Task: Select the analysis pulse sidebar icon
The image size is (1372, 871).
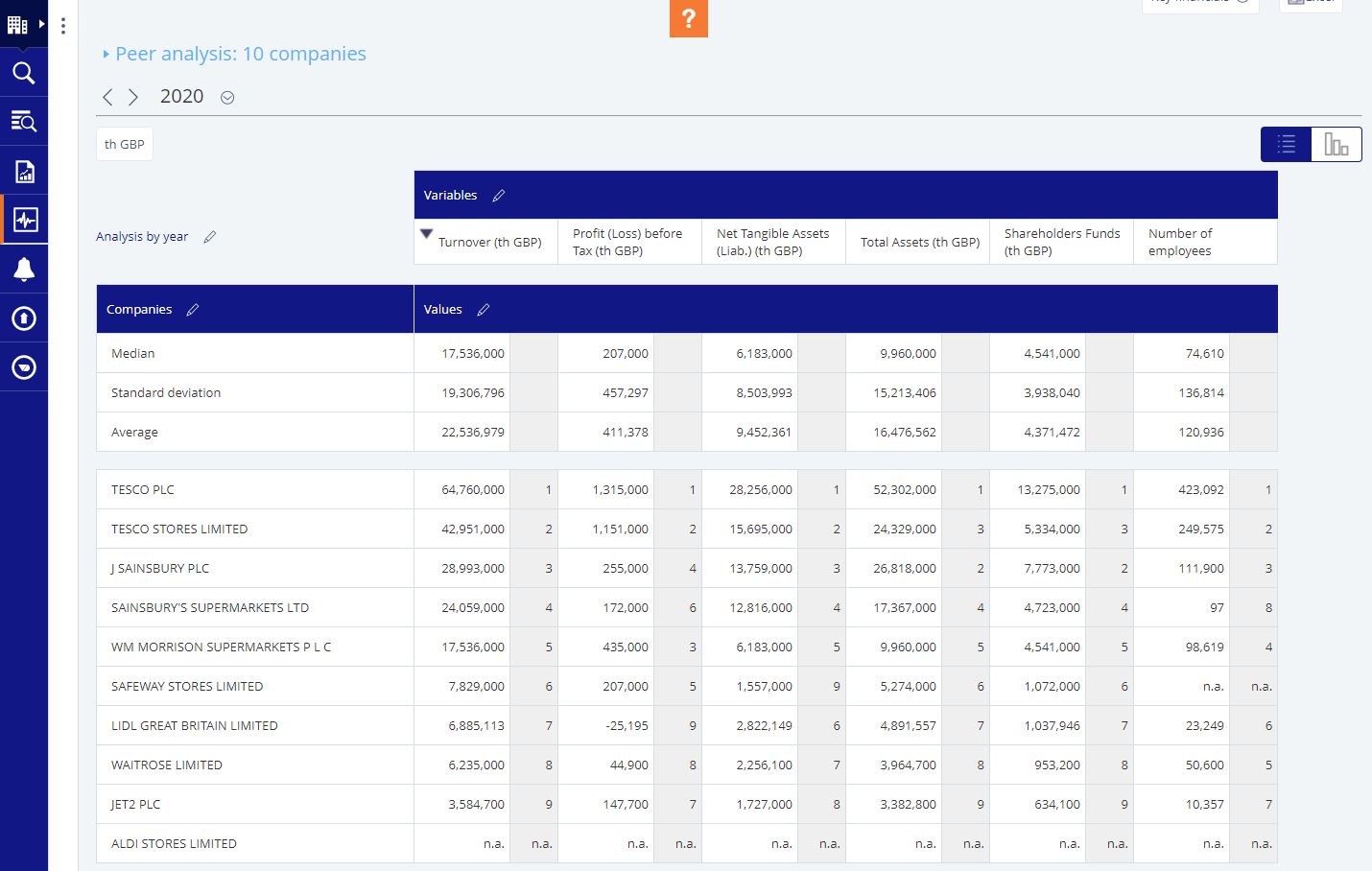Action: (25, 220)
